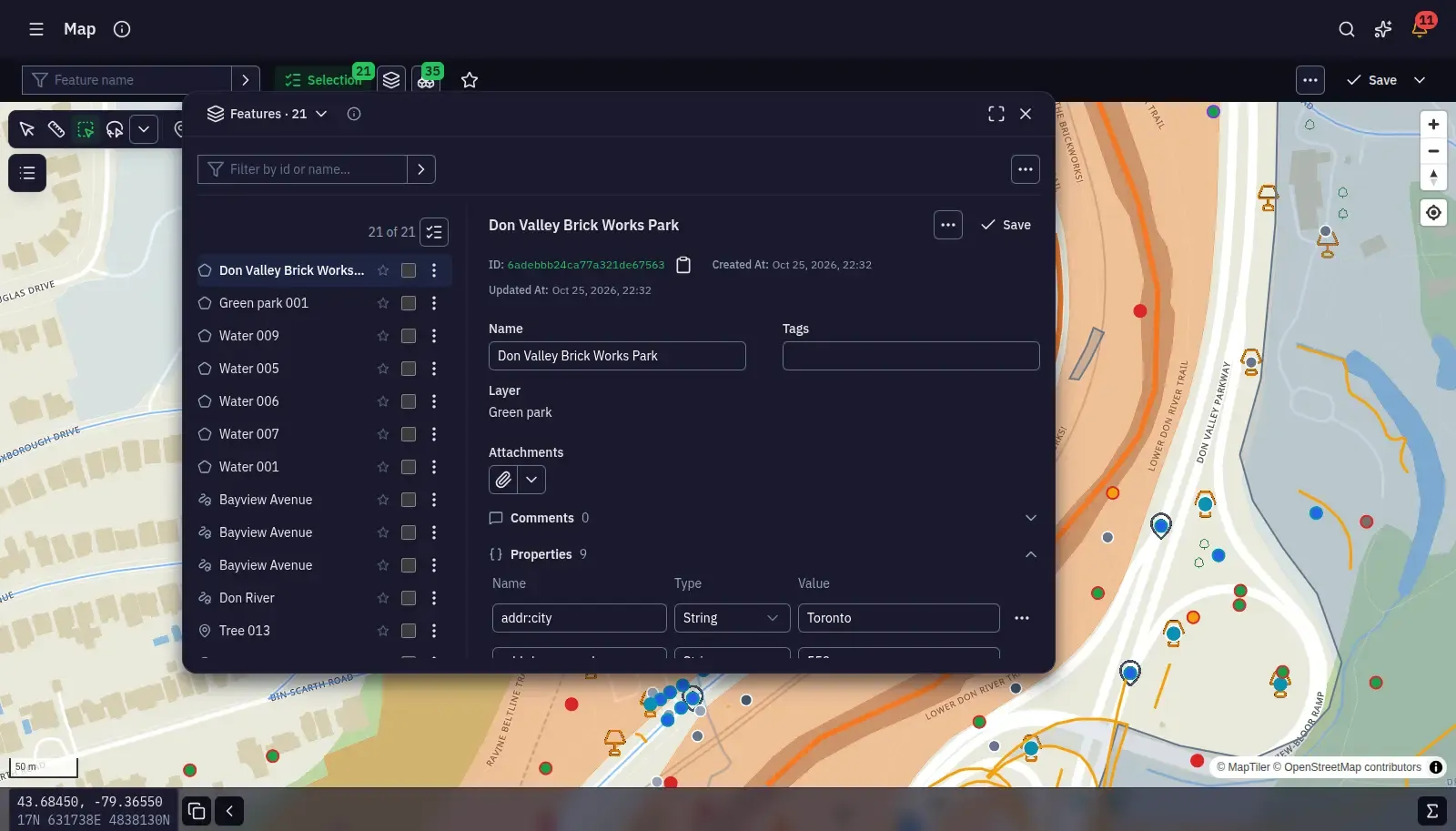
Task: Open the Selection 21 button
Action: (323, 80)
